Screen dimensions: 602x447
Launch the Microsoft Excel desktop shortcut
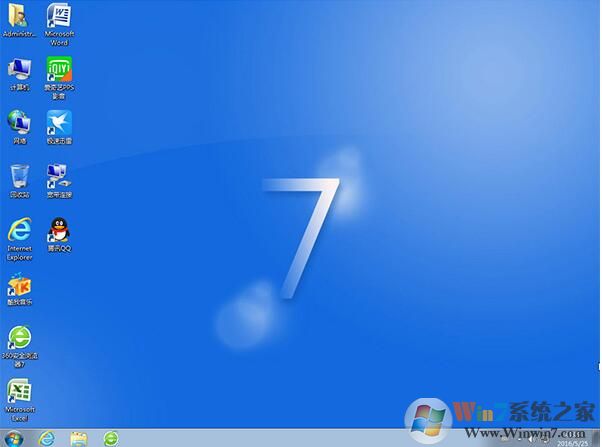(19, 400)
